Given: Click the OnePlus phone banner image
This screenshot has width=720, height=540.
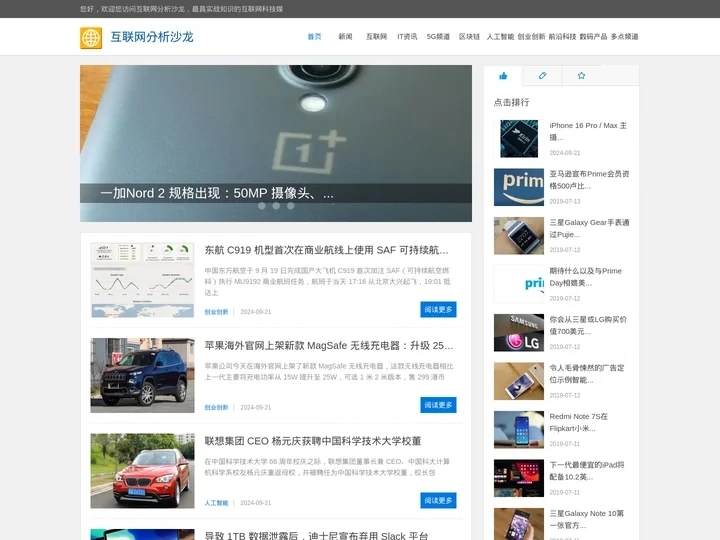Looking at the screenshot, I should click(276, 143).
